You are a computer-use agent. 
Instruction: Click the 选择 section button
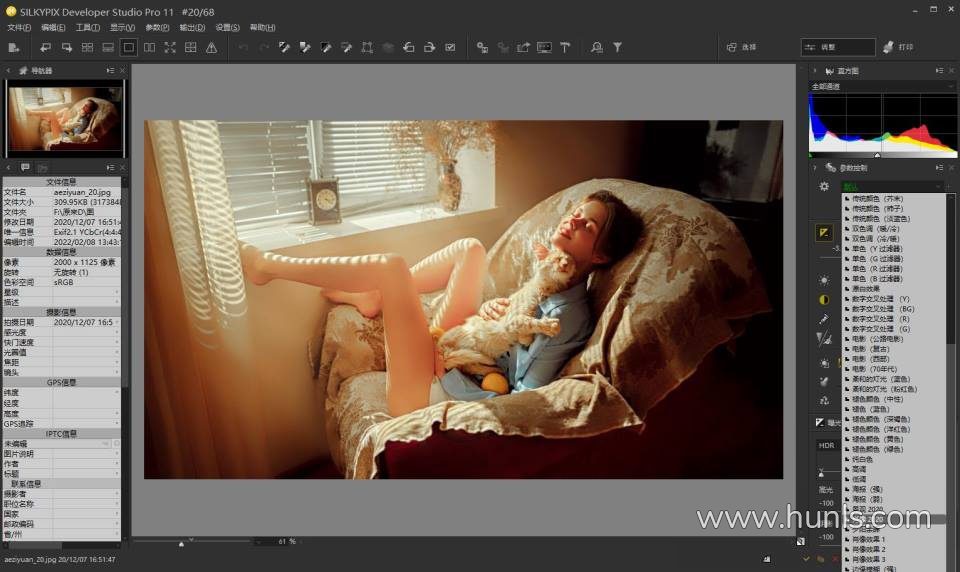click(x=742, y=47)
